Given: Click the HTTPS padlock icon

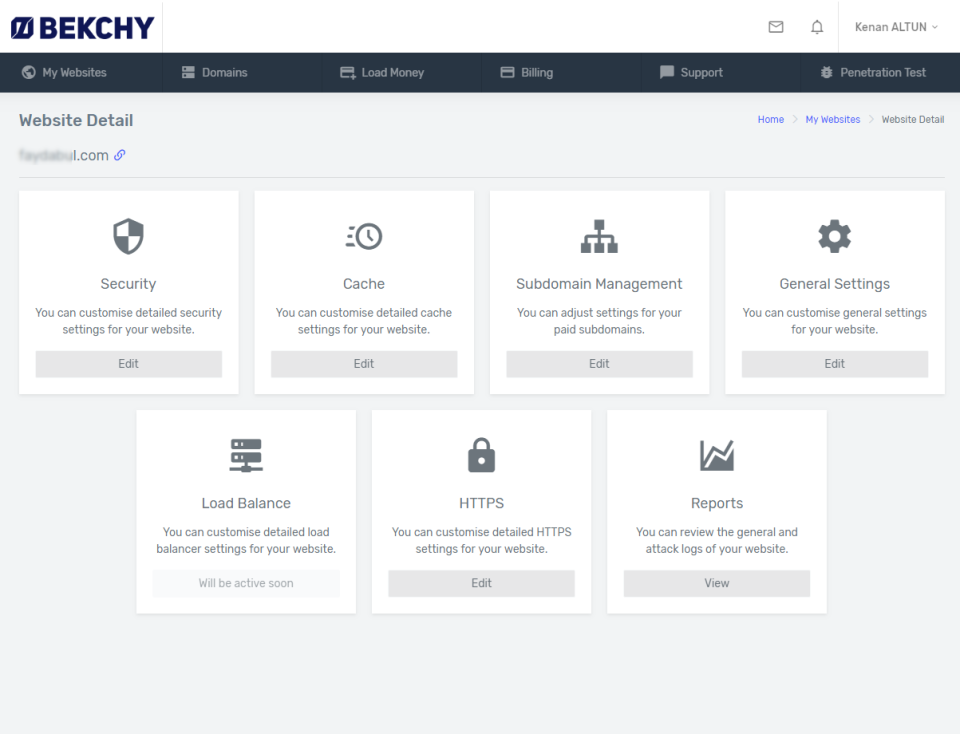Looking at the screenshot, I should [x=481, y=455].
